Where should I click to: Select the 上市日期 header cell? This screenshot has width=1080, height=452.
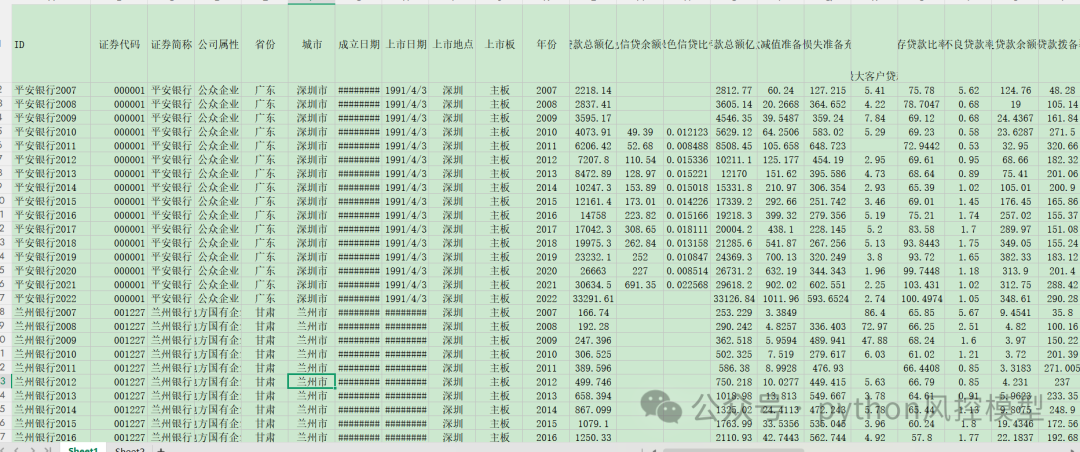405,45
